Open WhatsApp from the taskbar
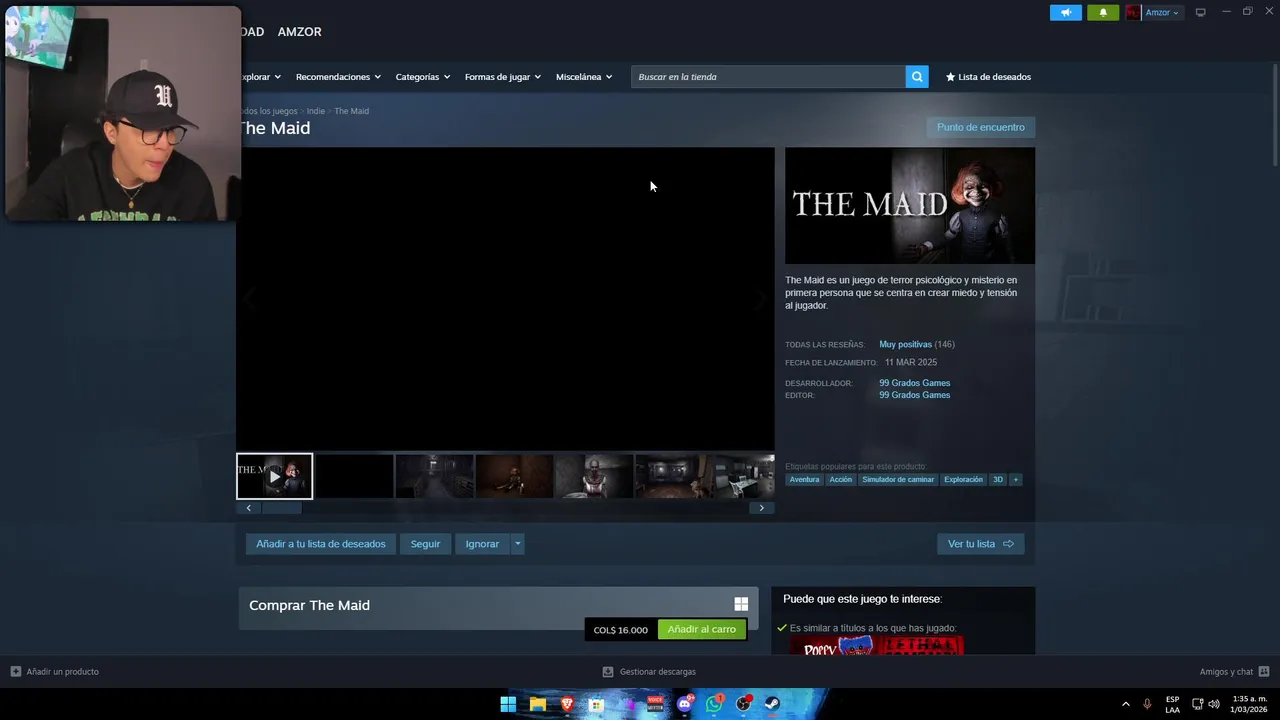The image size is (1280, 720). [714, 704]
